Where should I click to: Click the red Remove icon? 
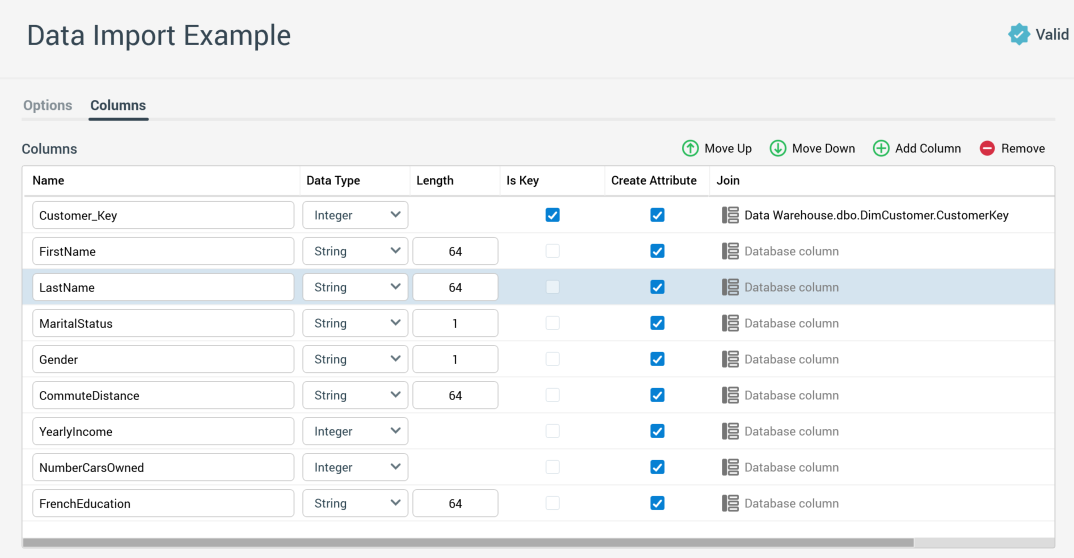tap(987, 148)
